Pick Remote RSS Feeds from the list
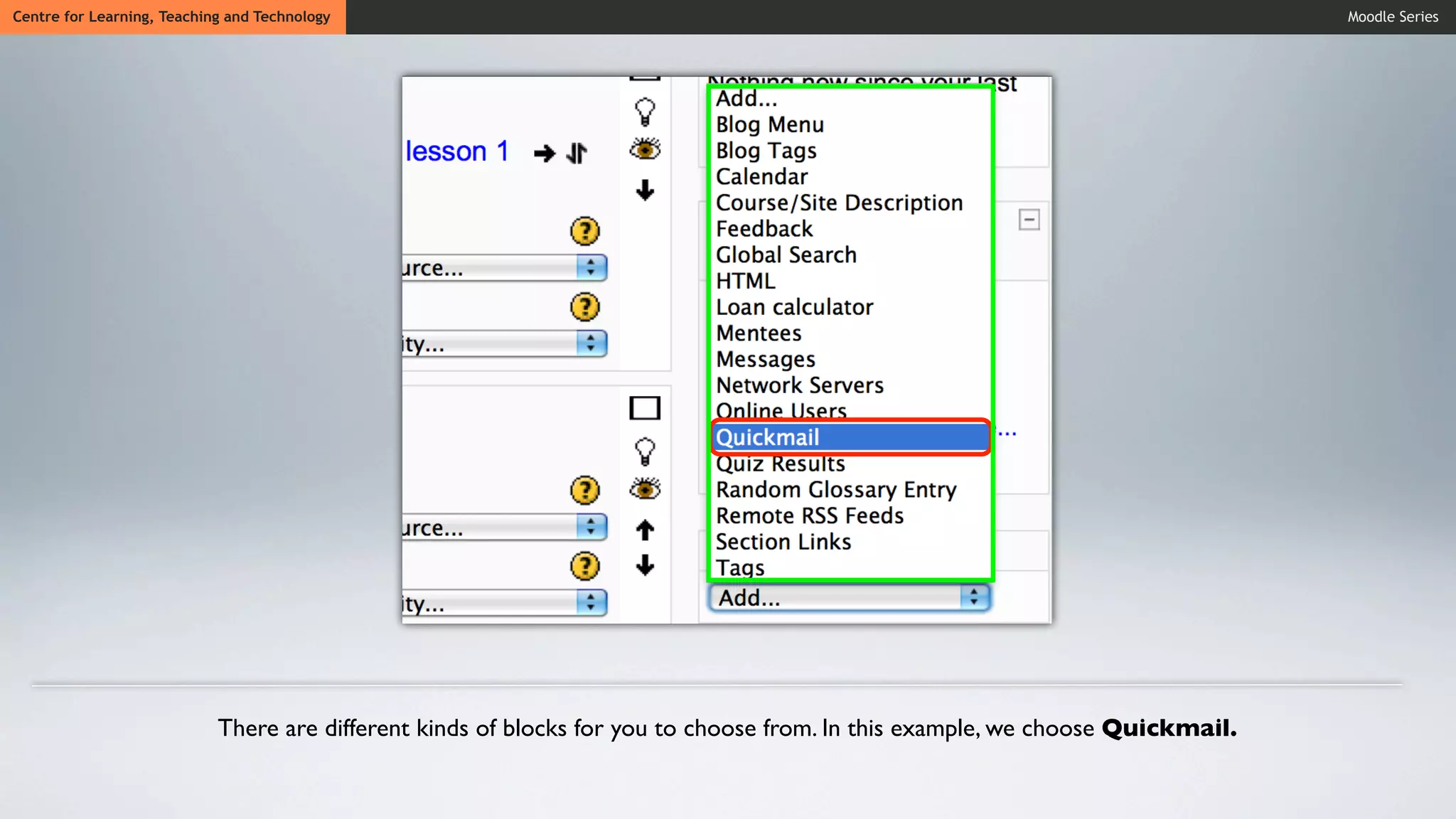The height and width of the screenshot is (819, 1456). click(x=810, y=515)
